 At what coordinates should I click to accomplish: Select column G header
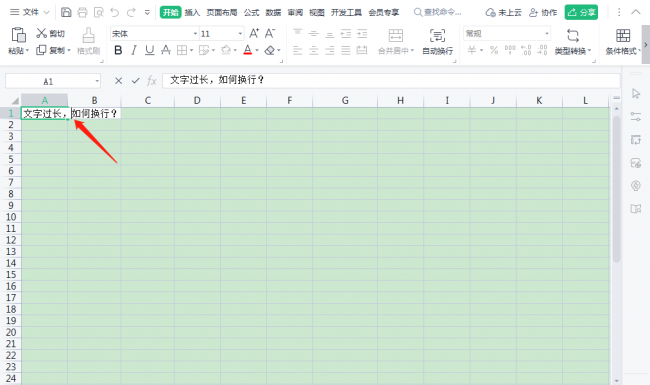345,100
